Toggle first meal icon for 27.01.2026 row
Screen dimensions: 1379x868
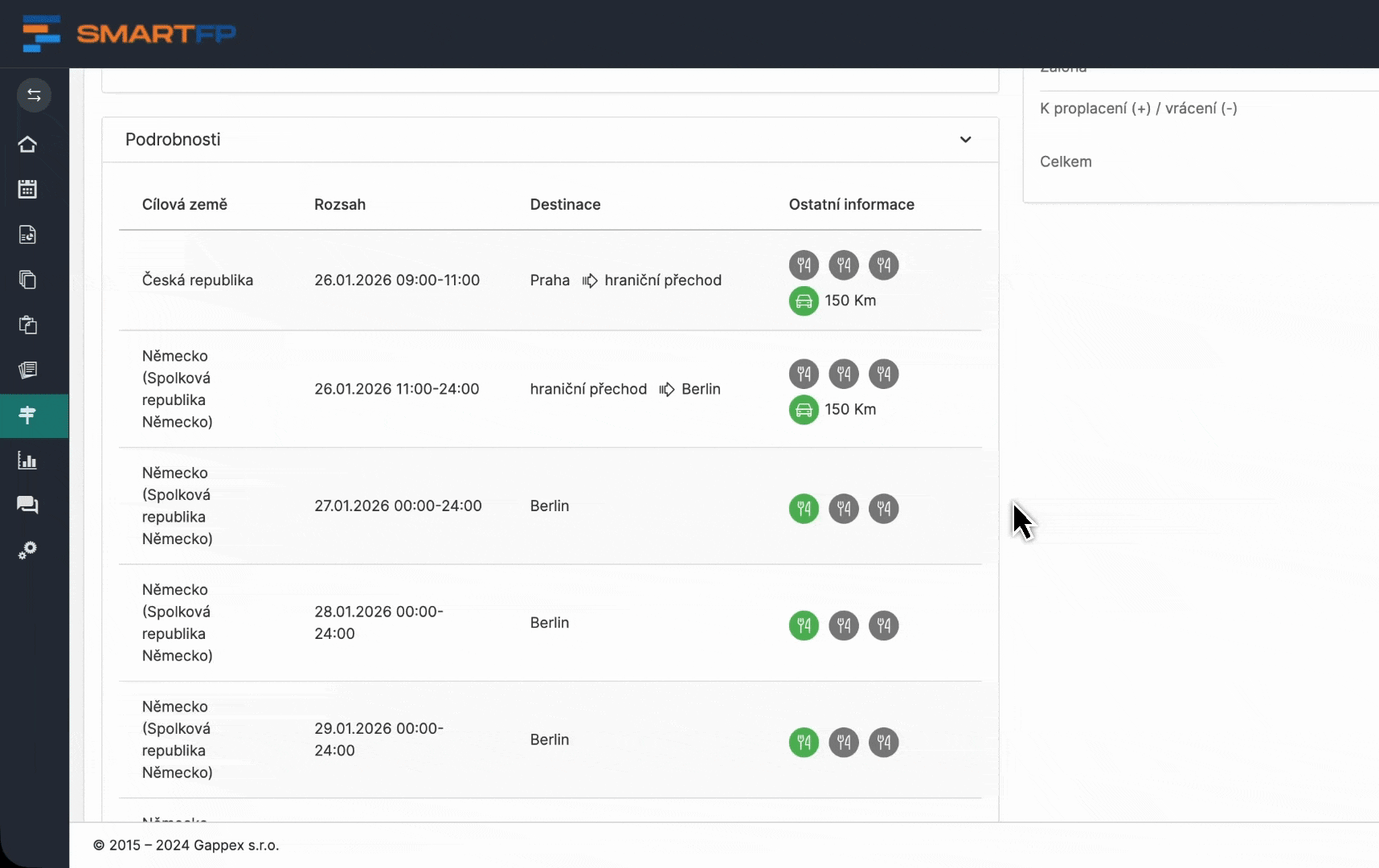pos(804,509)
